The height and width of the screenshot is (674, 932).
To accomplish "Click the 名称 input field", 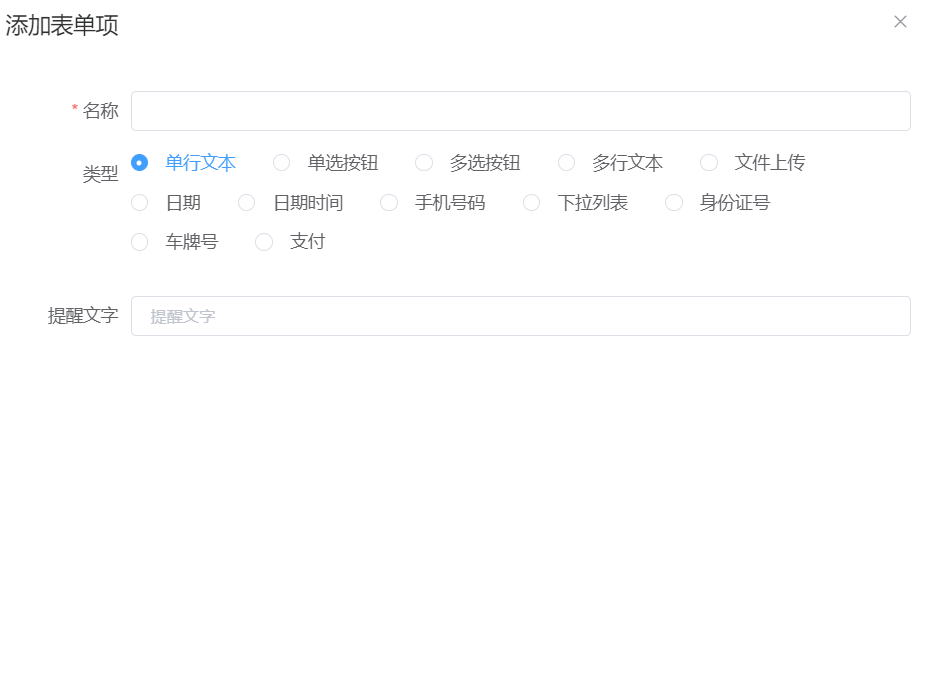I will coord(521,111).
